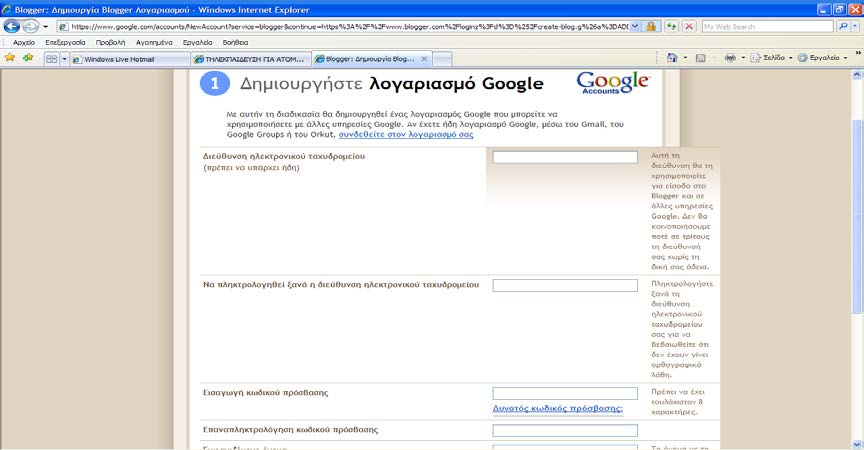Open the Προβολή menu

(x=110, y=42)
